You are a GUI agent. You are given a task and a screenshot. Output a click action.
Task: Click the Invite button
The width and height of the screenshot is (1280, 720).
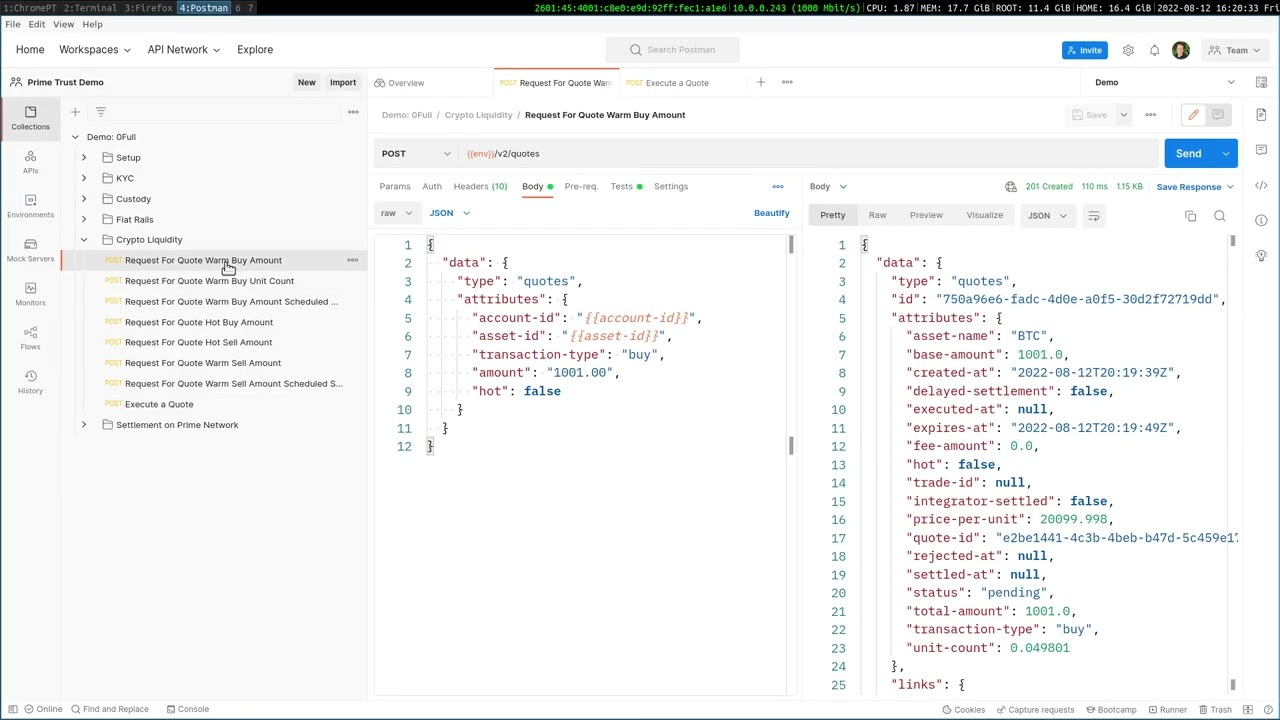(x=1085, y=50)
